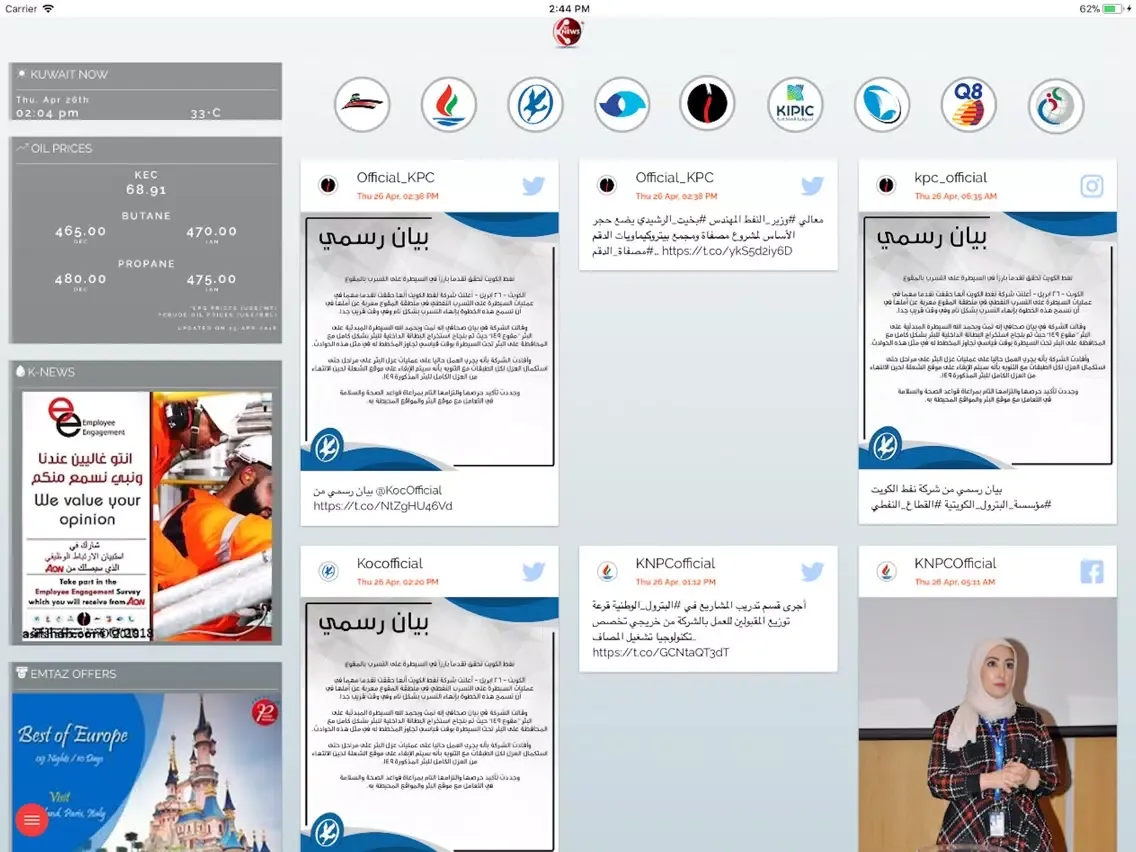Open KNPCOfficial account name on Facebook post
This screenshot has height=852, width=1136.
[955, 563]
